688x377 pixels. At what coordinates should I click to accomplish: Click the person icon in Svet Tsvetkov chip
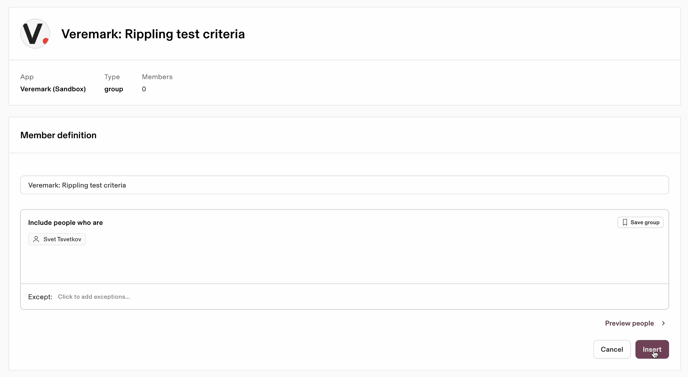click(x=36, y=239)
